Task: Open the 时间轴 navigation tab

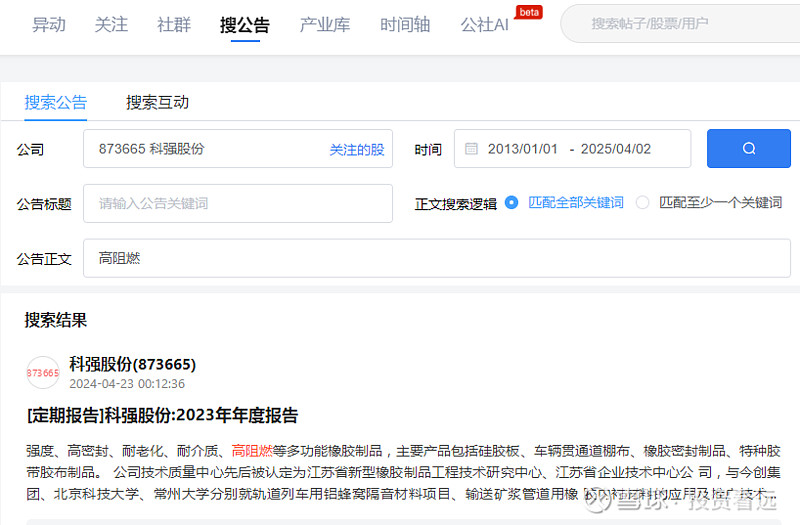Action: 405,24
